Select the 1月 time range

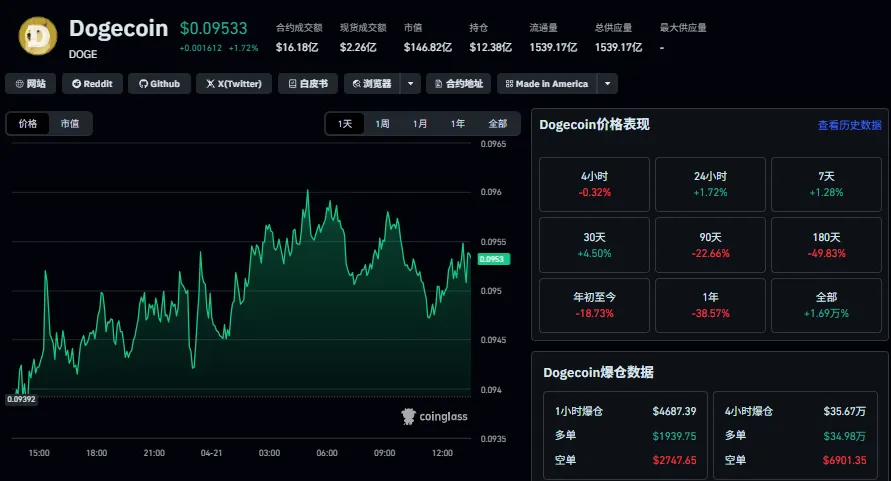(x=420, y=123)
